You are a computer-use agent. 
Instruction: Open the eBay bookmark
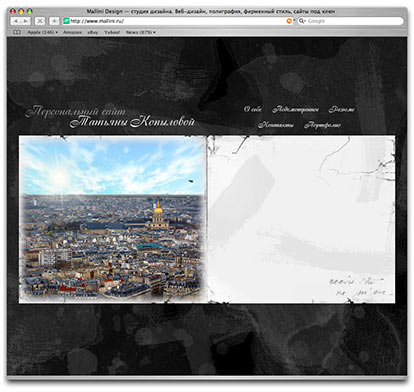93,32
